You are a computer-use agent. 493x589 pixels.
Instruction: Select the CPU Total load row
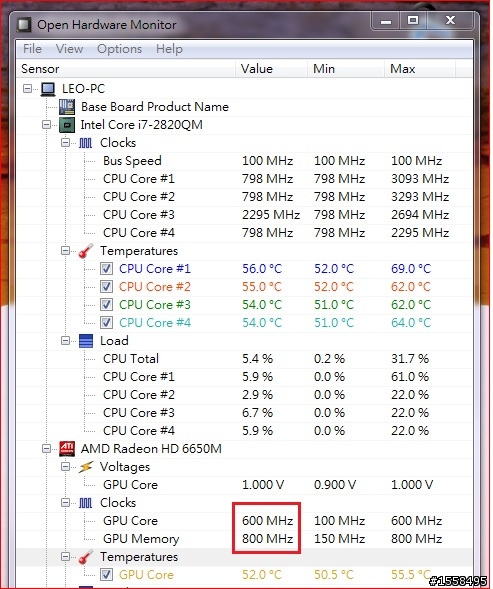tap(245, 359)
